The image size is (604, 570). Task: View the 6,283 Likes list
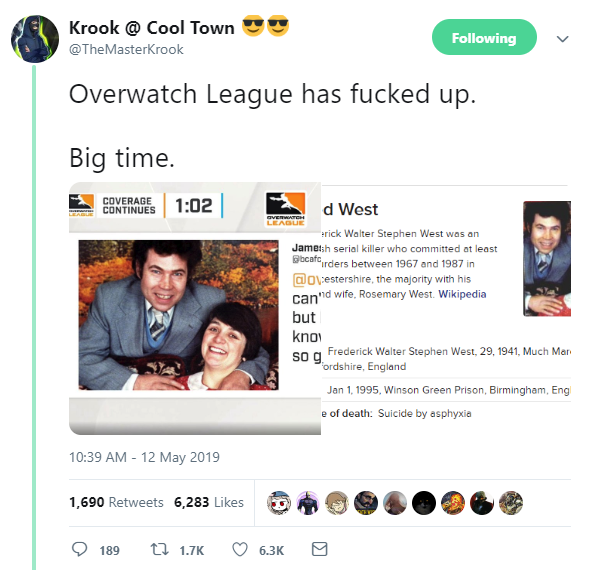(x=209, y=502)
